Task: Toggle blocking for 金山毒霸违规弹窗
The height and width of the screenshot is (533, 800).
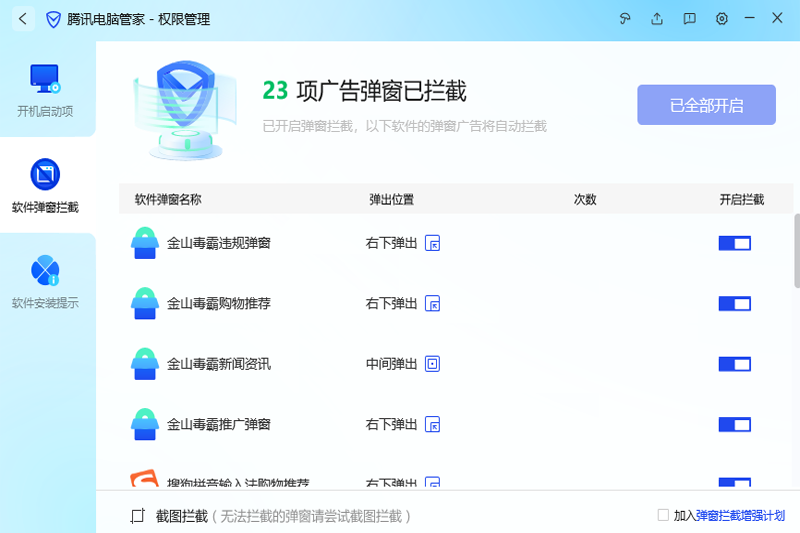Action: [x=735, y=243]
